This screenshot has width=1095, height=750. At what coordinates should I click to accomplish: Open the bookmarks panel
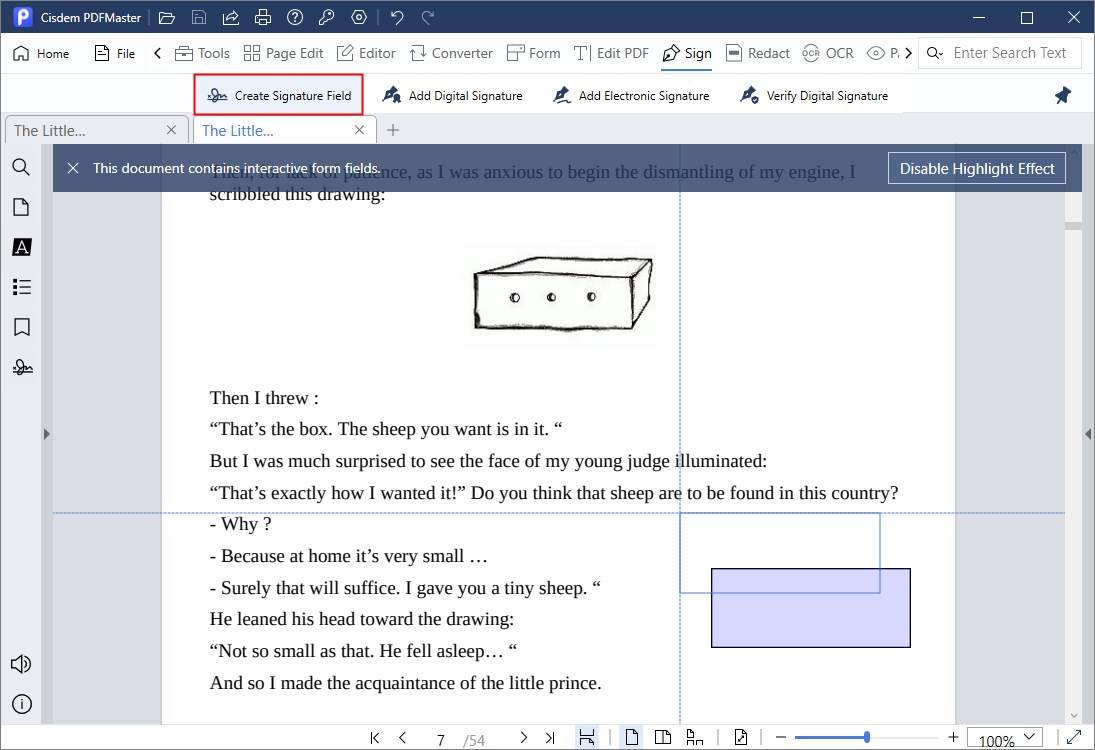22,327
